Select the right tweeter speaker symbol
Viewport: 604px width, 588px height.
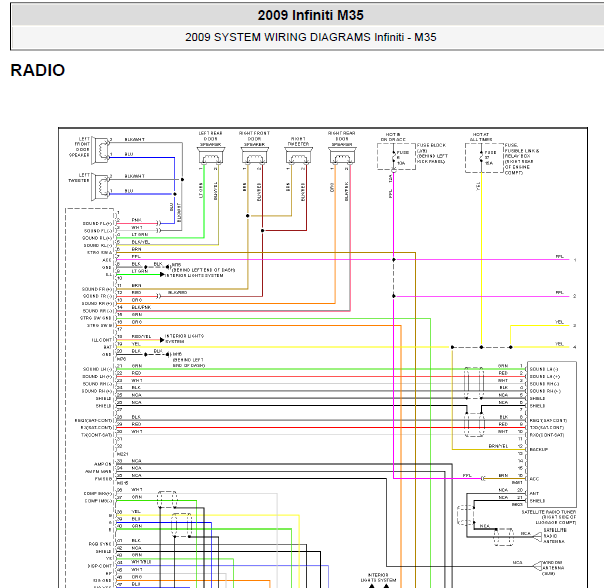tap(298, 156)
